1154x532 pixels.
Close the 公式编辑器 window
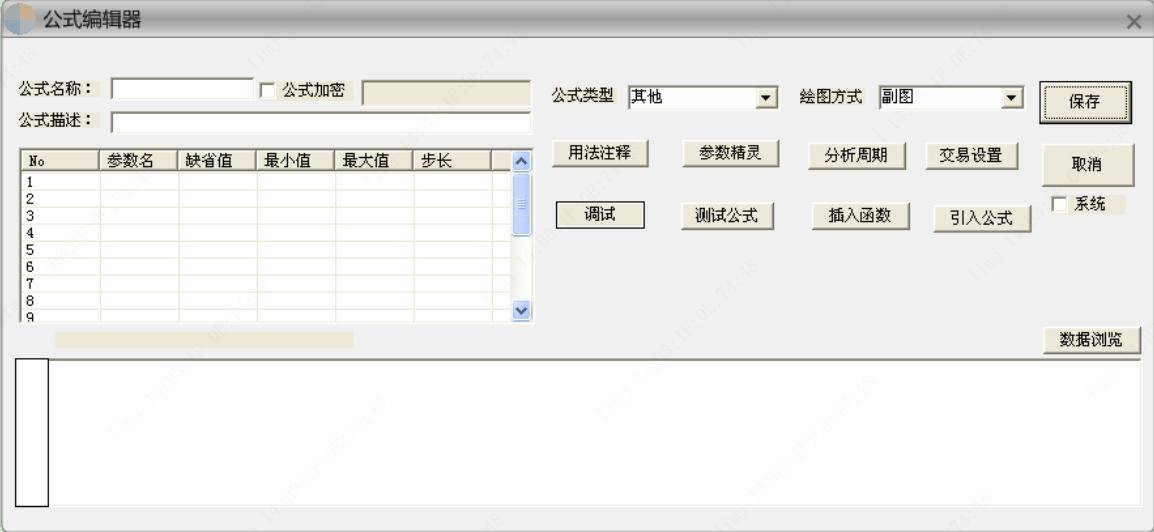pos(1133,22)
